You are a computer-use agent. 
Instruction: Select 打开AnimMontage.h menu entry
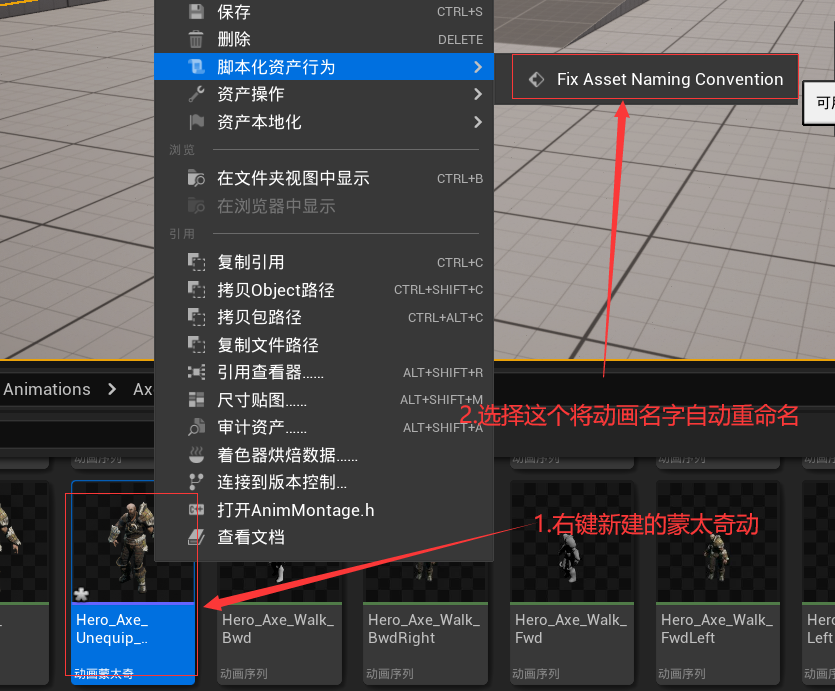coord(324,510)
